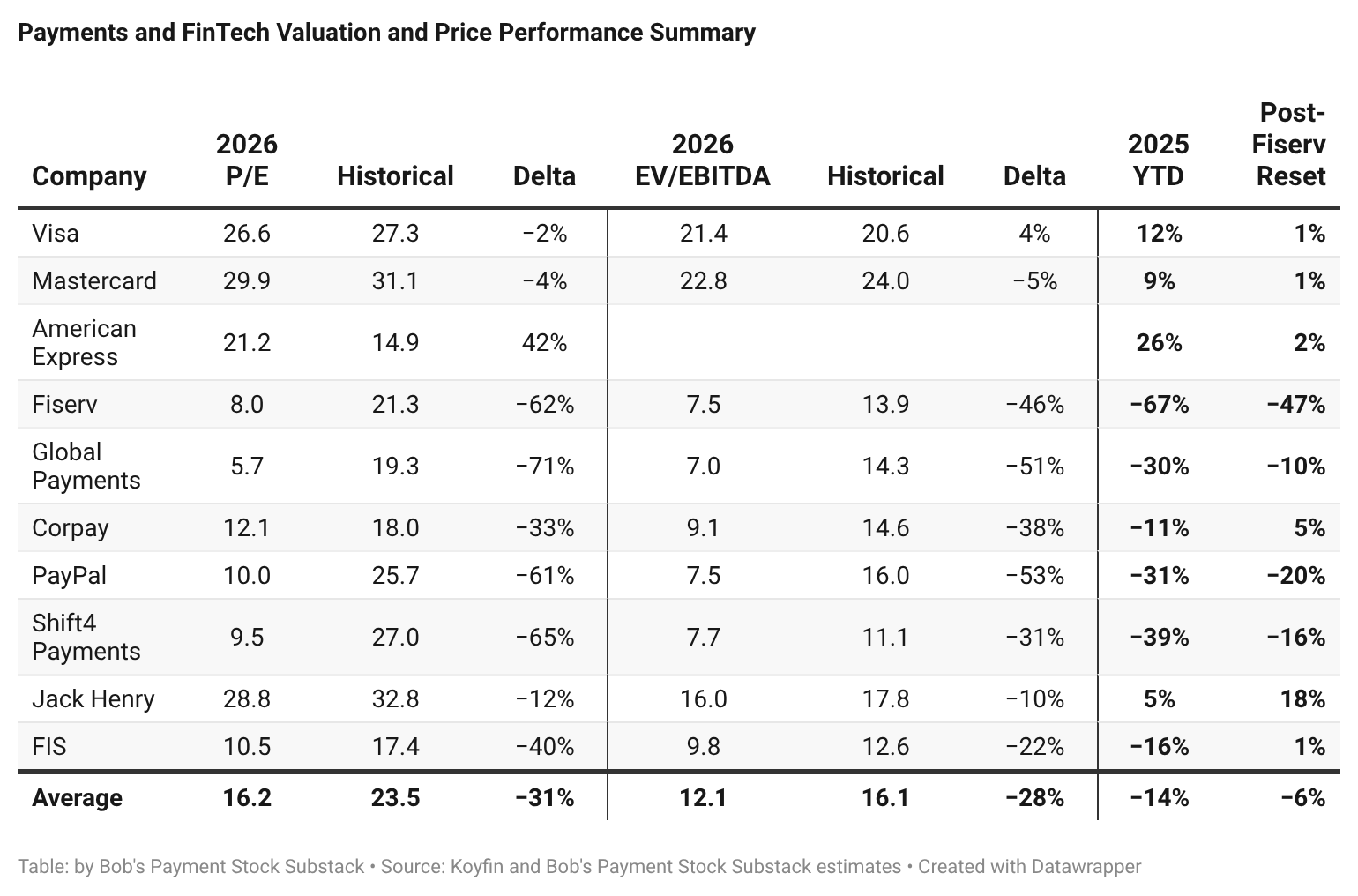
Task: Select American Express 42% delta cell
Action: (x=544, y=342)
